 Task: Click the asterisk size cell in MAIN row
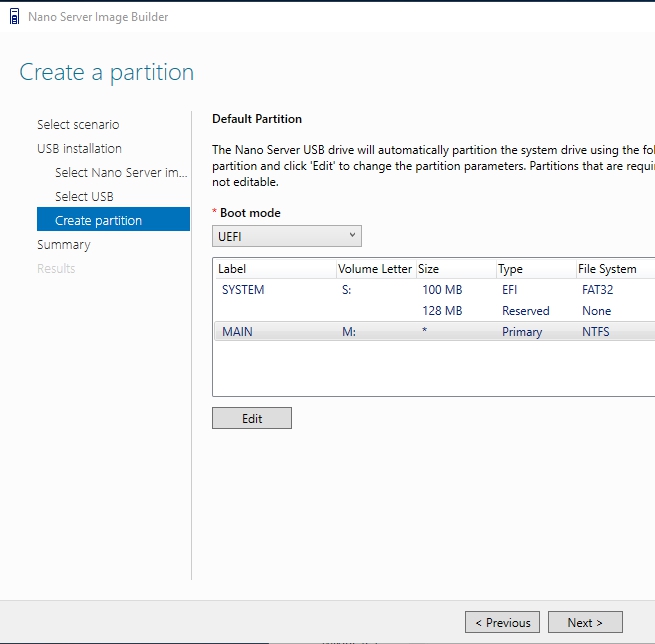pos(424,330)
